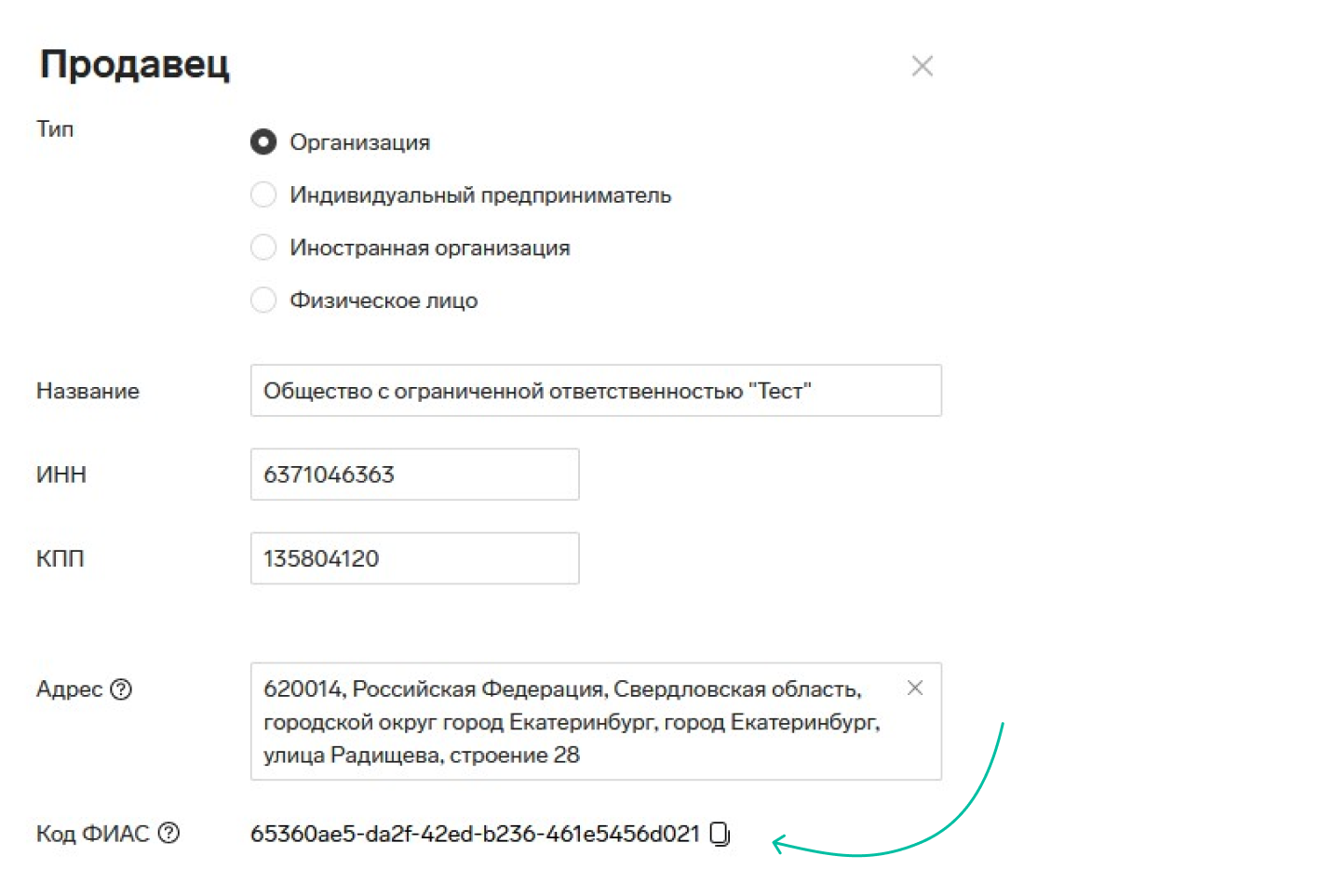Click the Продавец dialog heading
The width and height of the screenshot is (1320, 896).
coord(135,64)
